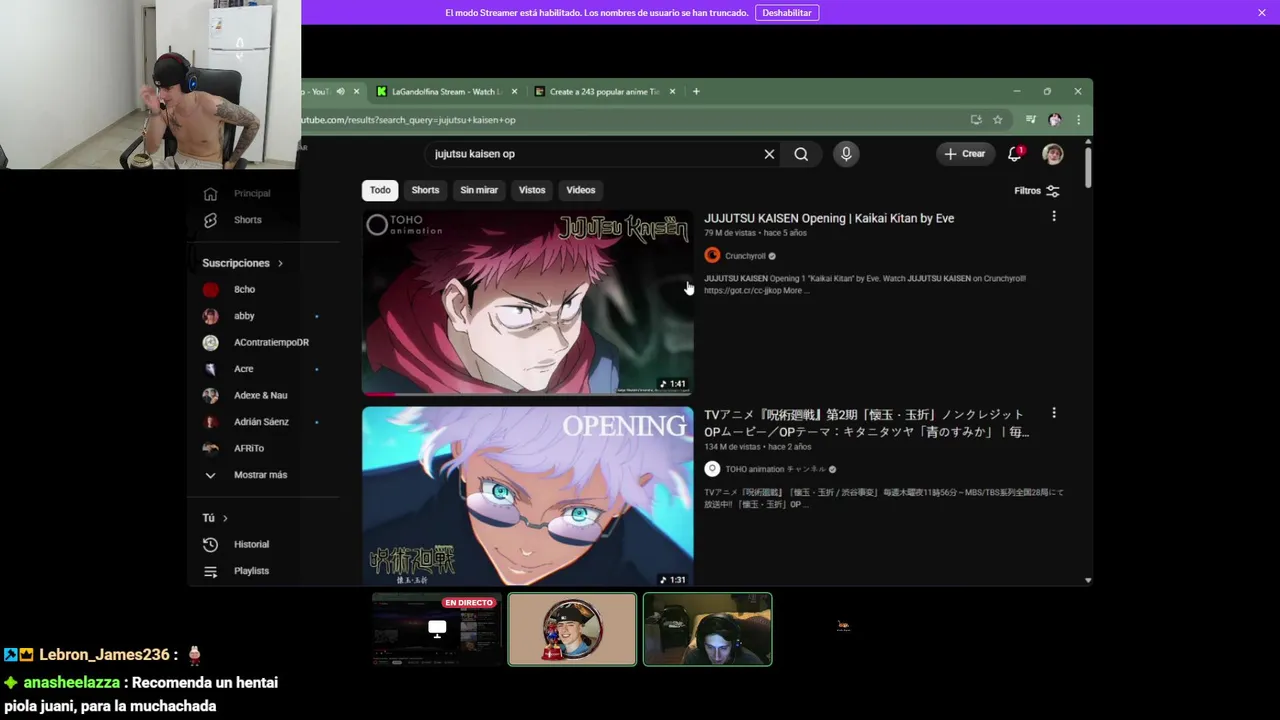Open AFRITo subscription channel
1280x720 pixels.
[x=249, y=448]
